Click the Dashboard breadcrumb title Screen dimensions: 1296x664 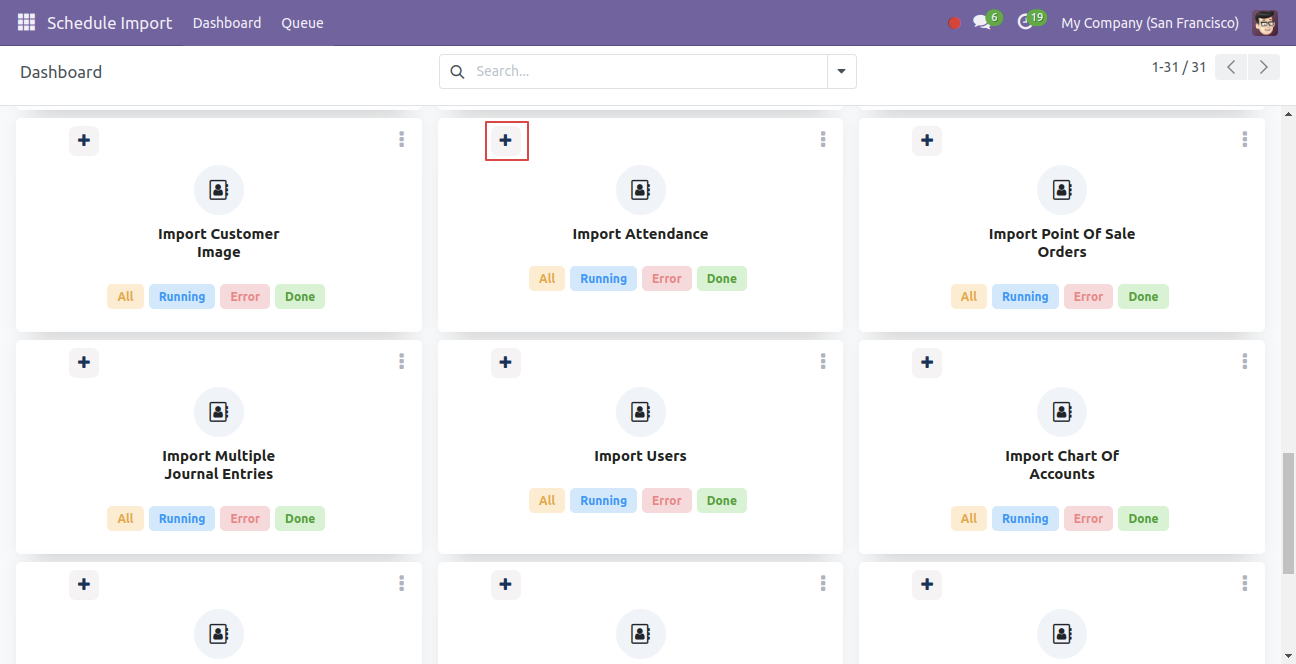pyautogui.click(x=61, y=72)
